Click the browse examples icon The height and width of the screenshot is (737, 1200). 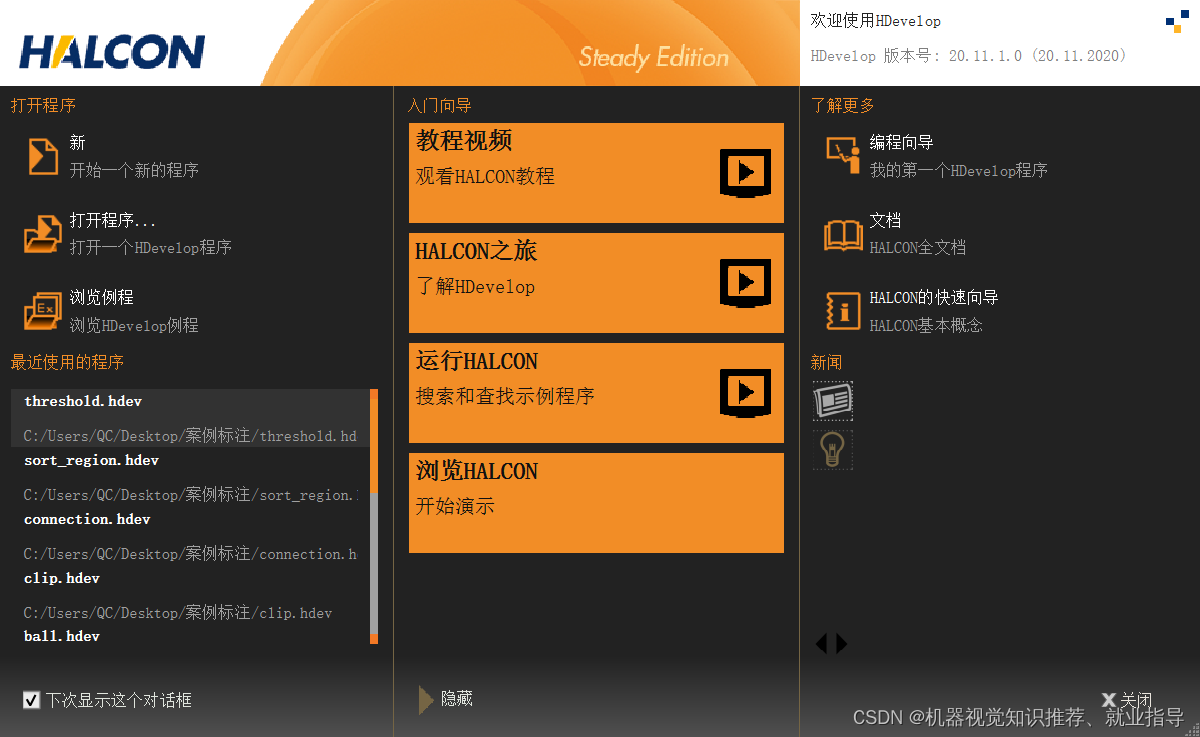43,311
